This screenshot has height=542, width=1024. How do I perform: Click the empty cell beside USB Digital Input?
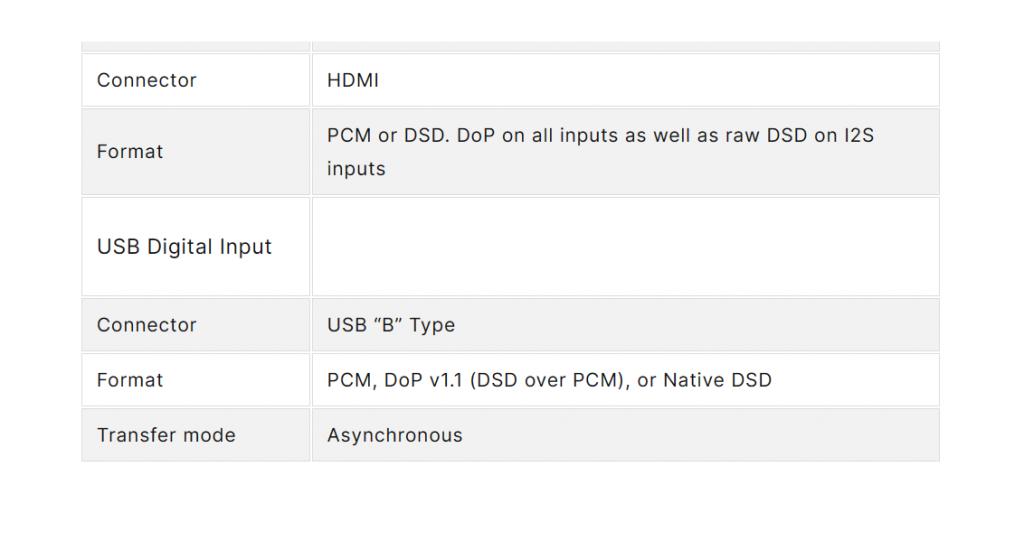click(625, 247)
